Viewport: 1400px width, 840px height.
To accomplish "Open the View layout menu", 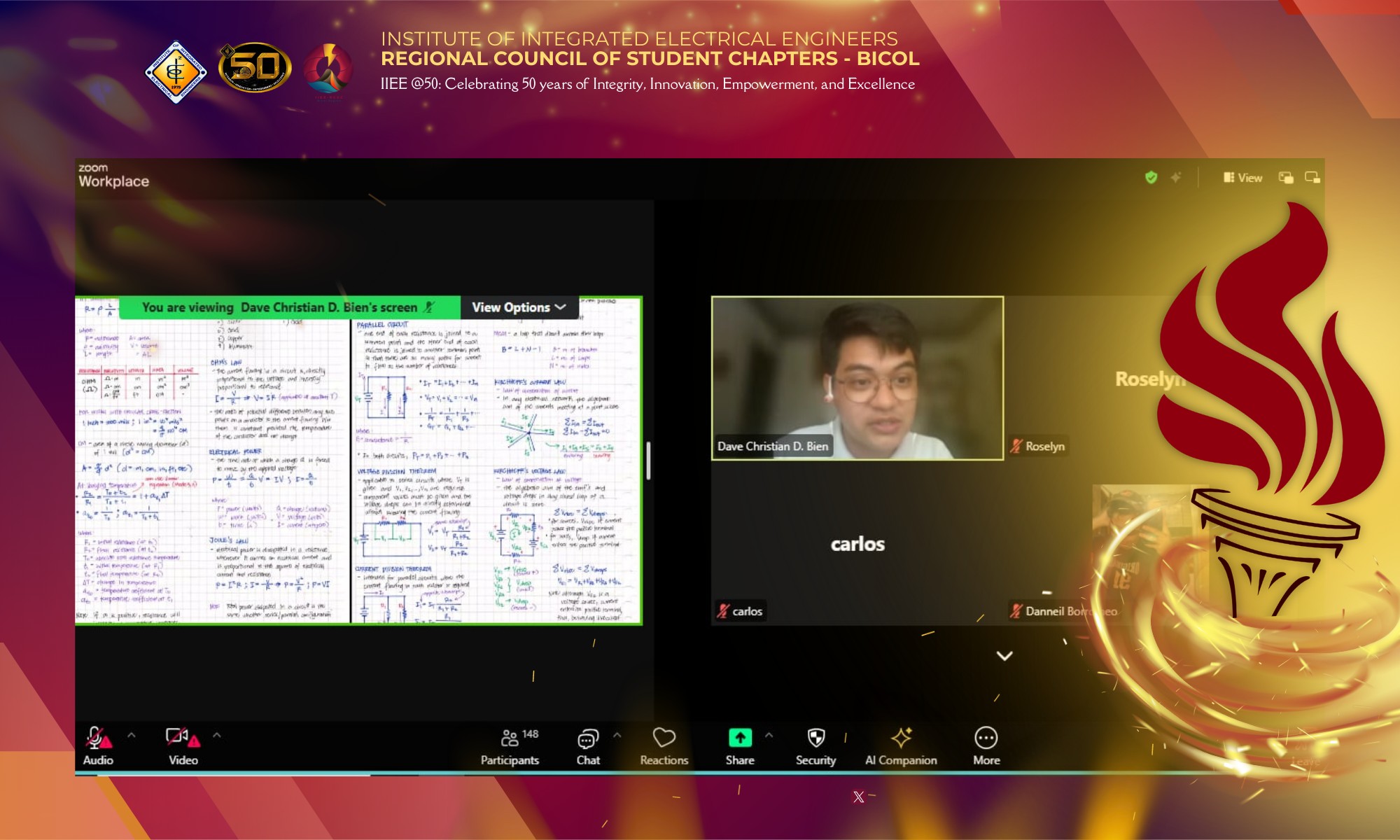I will (1242, 178).
